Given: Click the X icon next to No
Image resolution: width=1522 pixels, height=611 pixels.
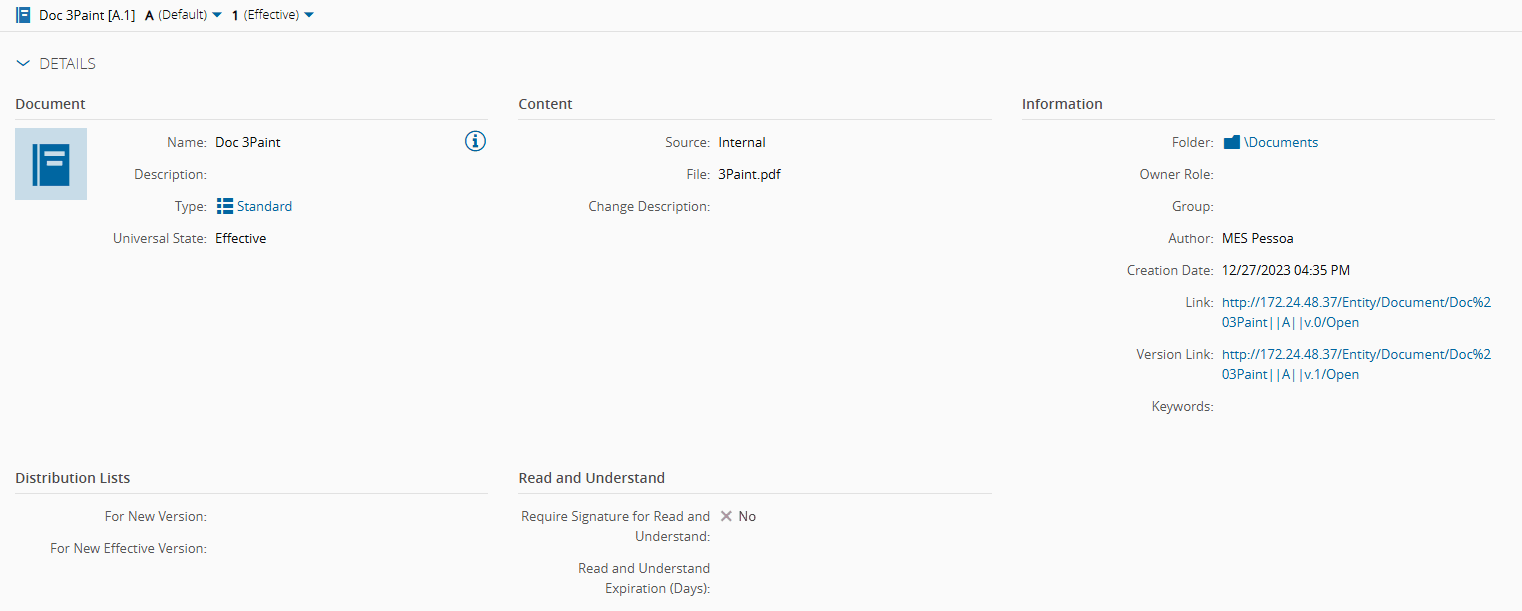Looking at the screenshot, I should click(727, 516).
